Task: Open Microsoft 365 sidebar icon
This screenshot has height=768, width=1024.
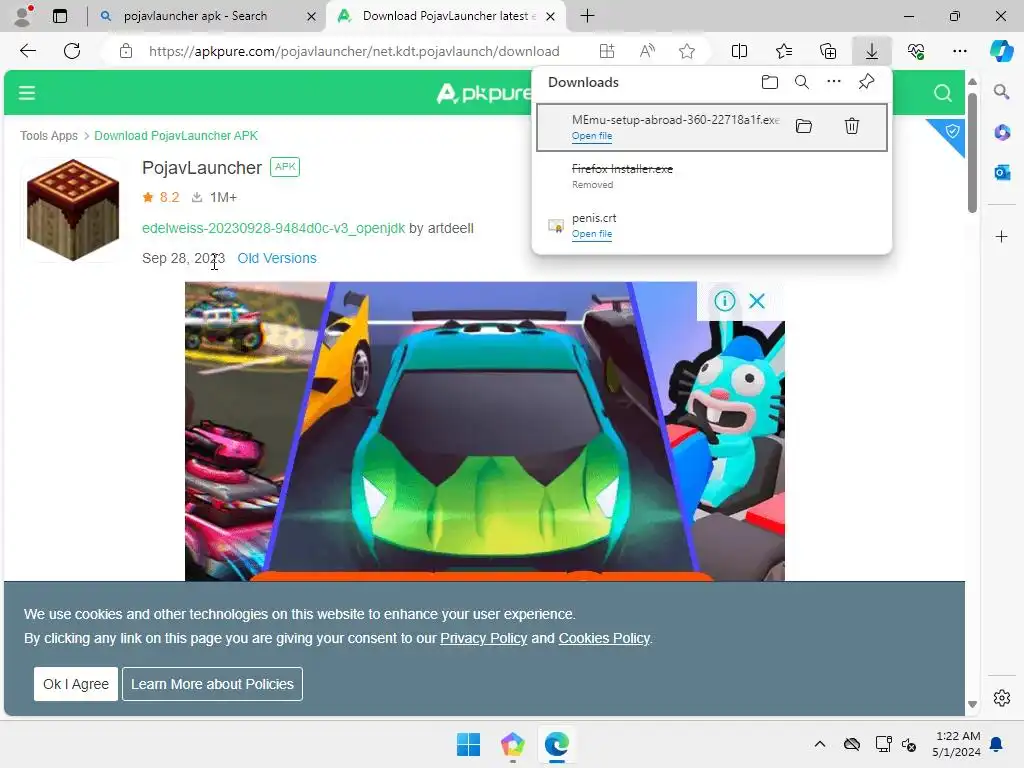Action: point(1002,133)
